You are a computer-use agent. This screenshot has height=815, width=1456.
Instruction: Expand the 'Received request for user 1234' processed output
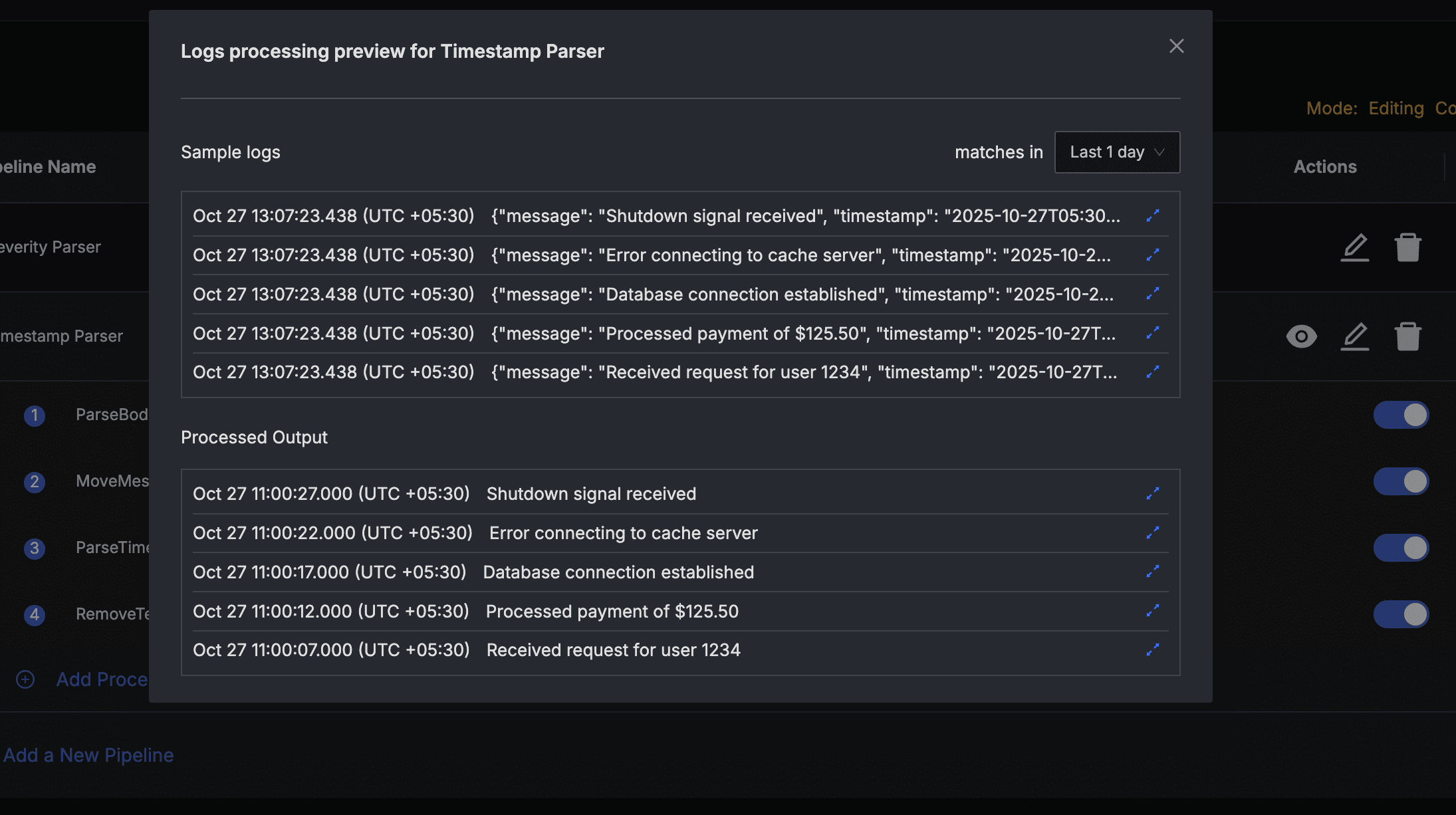(1153, 649)
